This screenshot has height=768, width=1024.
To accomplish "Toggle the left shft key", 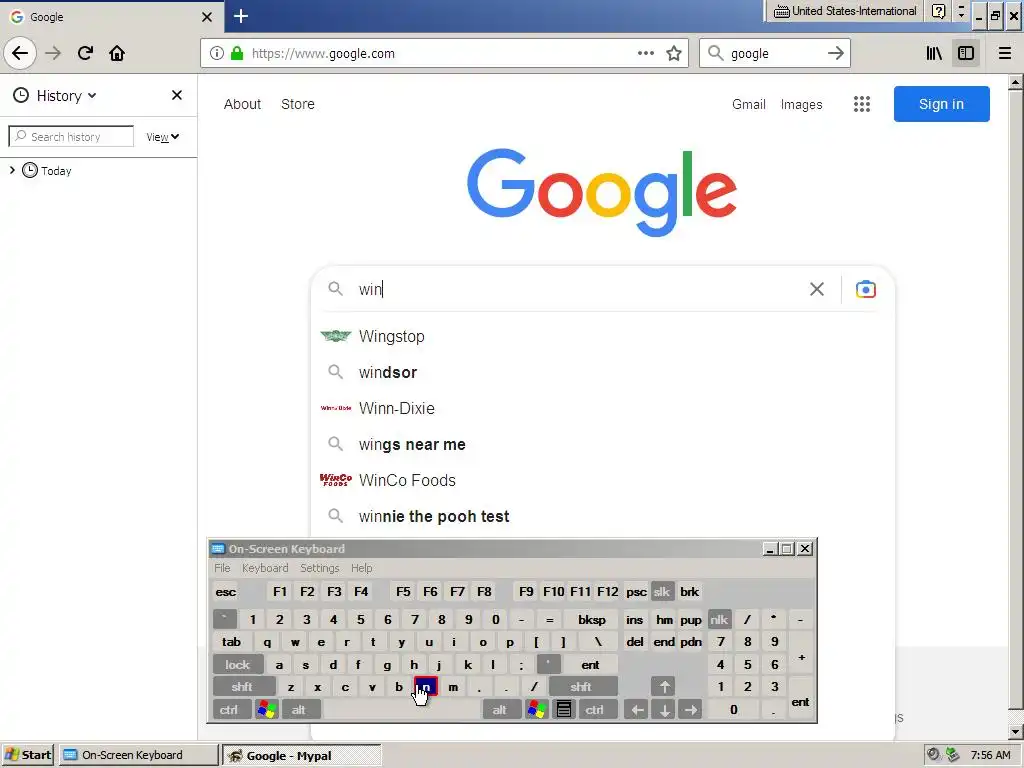I will pos(242,686).
